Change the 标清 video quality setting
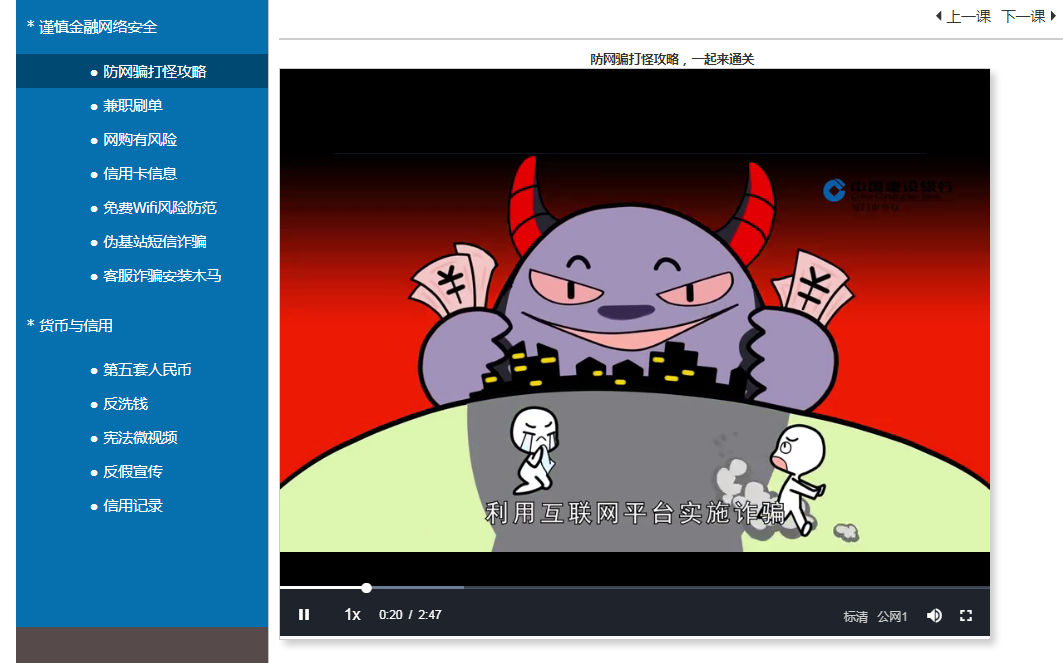The image size is (1063, 663). (855, 617)
